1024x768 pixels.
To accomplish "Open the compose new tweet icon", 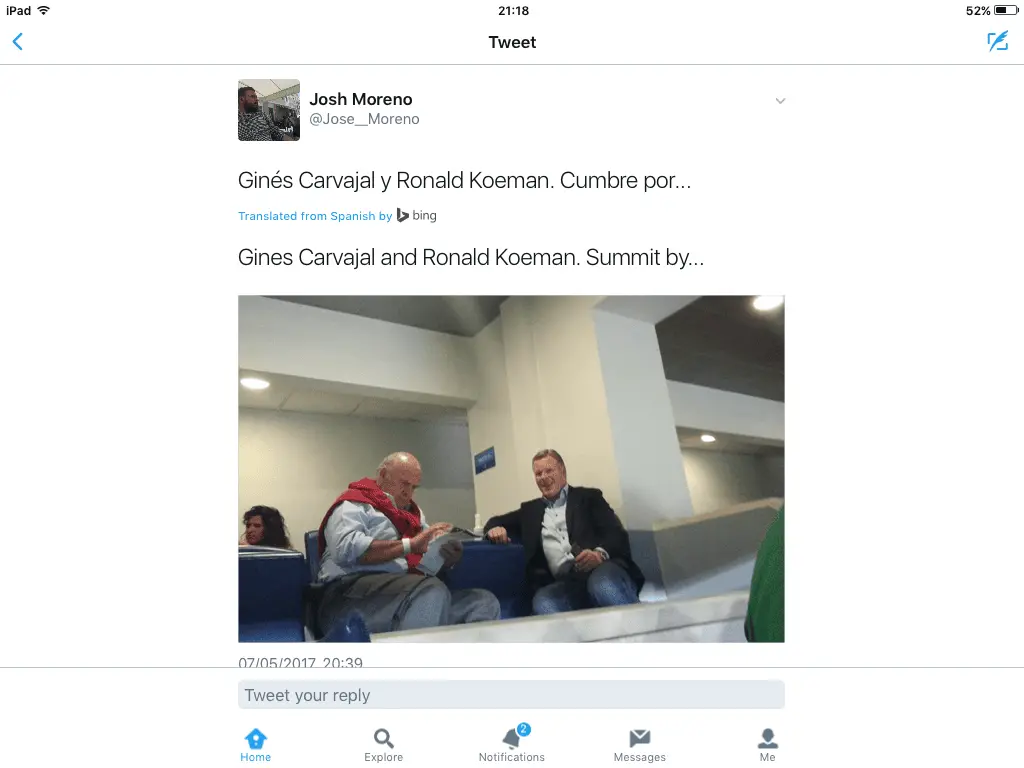I will [x=997, y=41].
